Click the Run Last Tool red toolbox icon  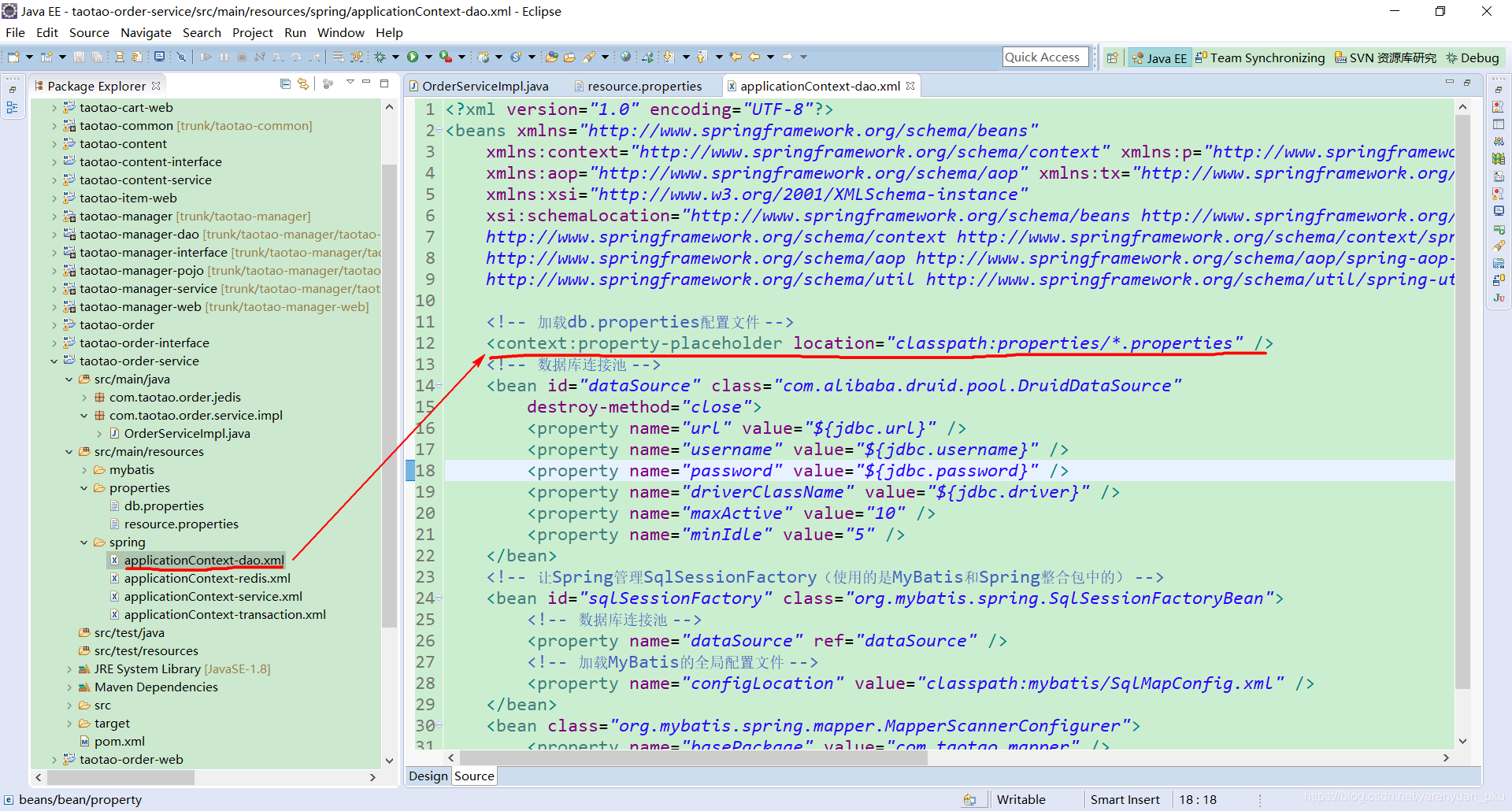445,57
